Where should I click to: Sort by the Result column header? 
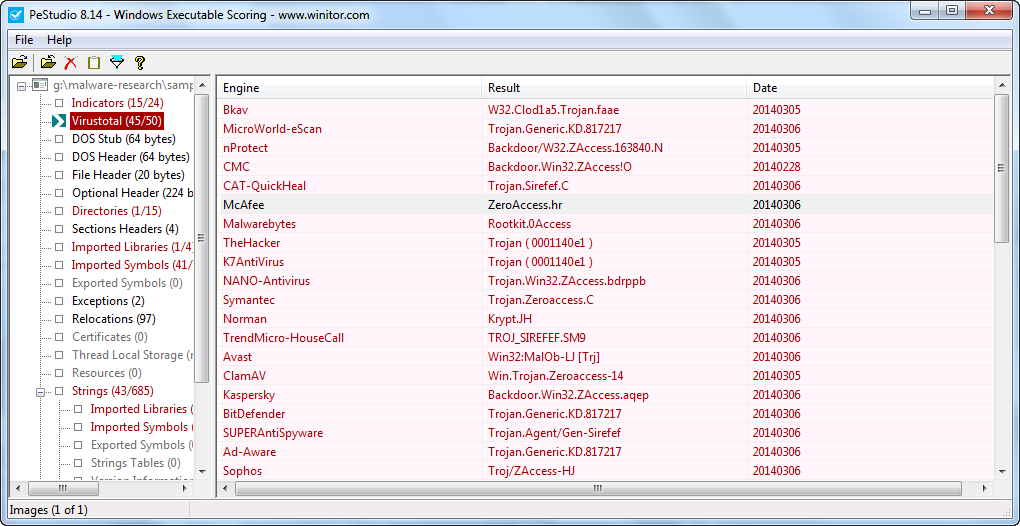[615, 88]
